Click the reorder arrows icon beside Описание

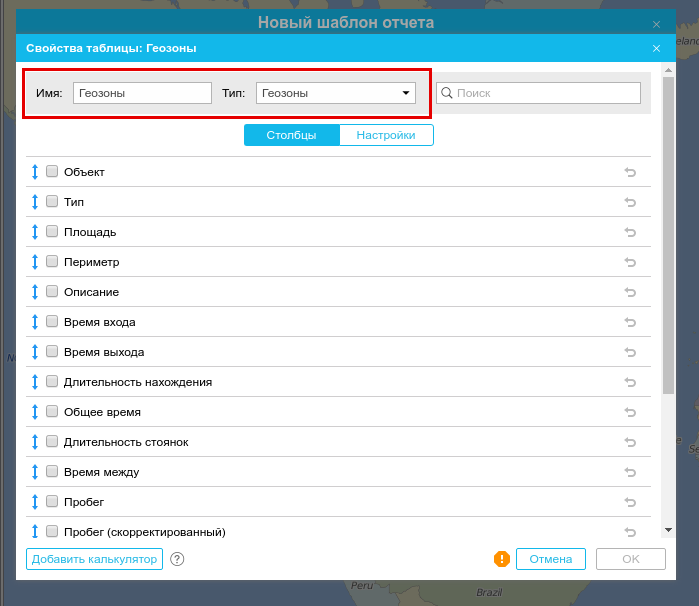coord(35,292)
